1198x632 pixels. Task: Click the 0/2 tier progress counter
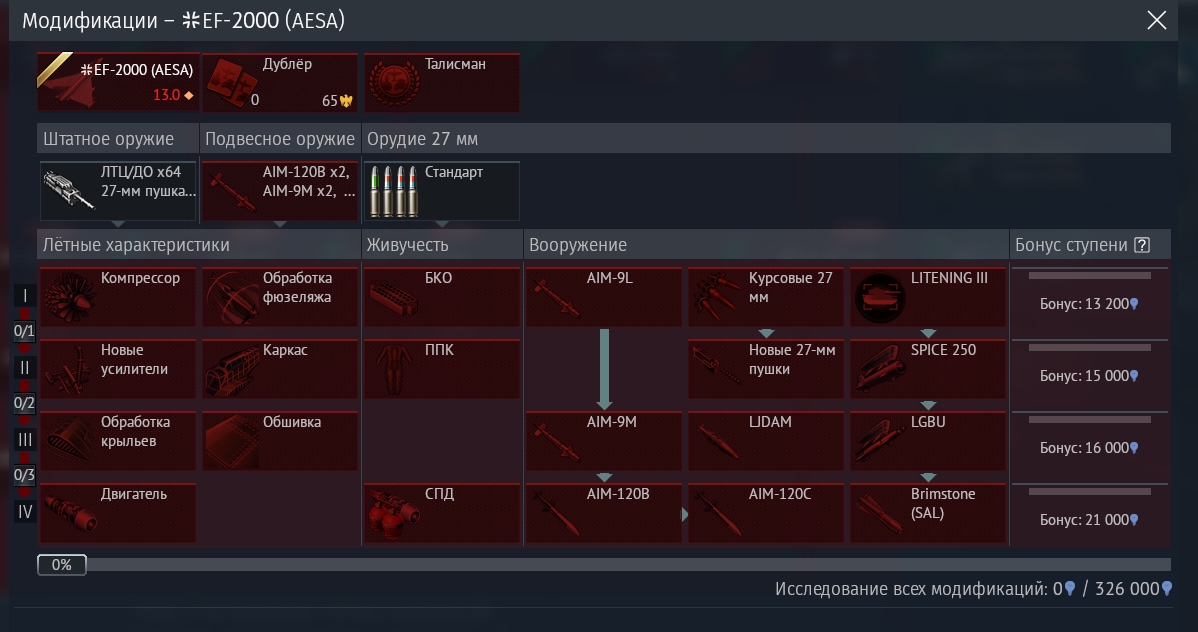pos(24,404)
